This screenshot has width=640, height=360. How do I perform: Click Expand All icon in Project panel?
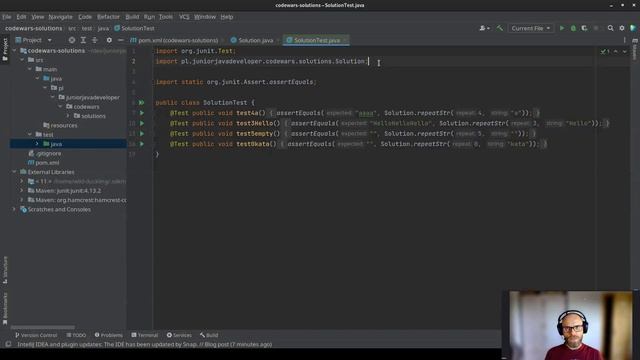point(83,40)
